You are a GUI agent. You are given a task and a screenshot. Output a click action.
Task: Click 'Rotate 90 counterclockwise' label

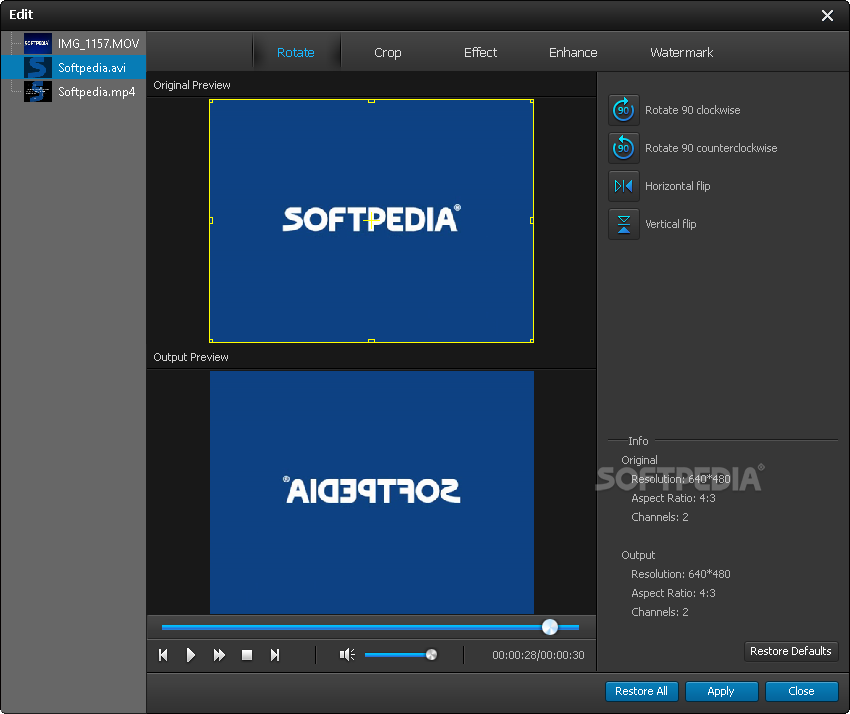[x=711, y=148]
